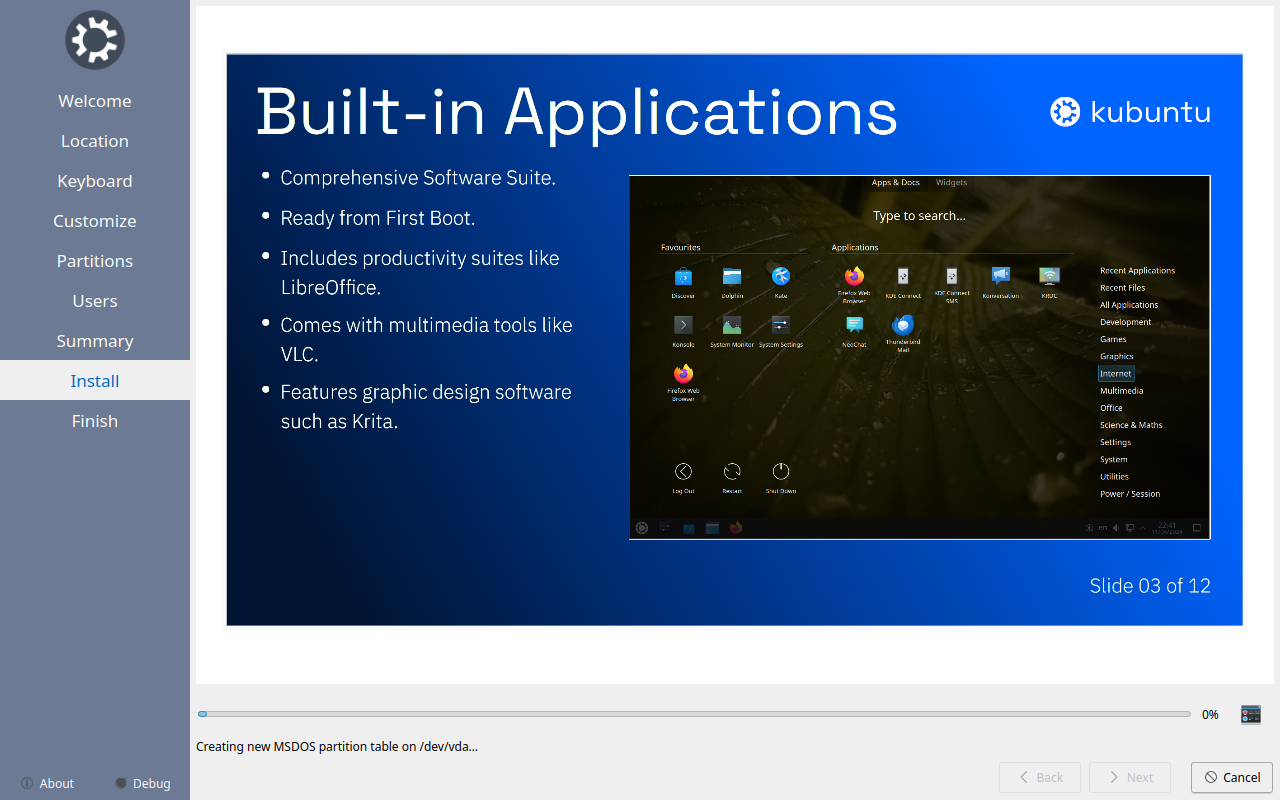Click the NeoChat icon in the slide screenshot

tap(854, 324)
